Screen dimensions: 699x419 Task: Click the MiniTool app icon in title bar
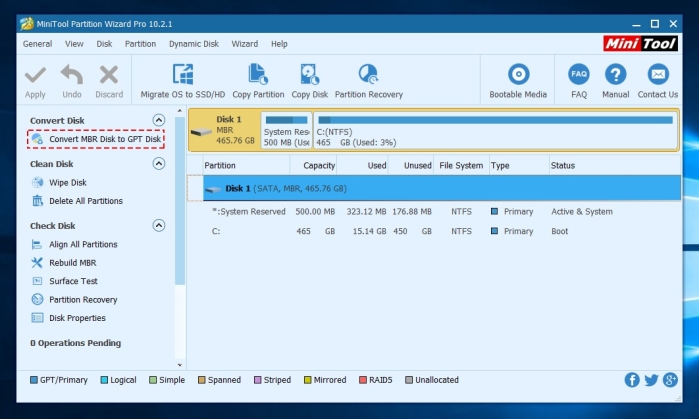(27, 24)
